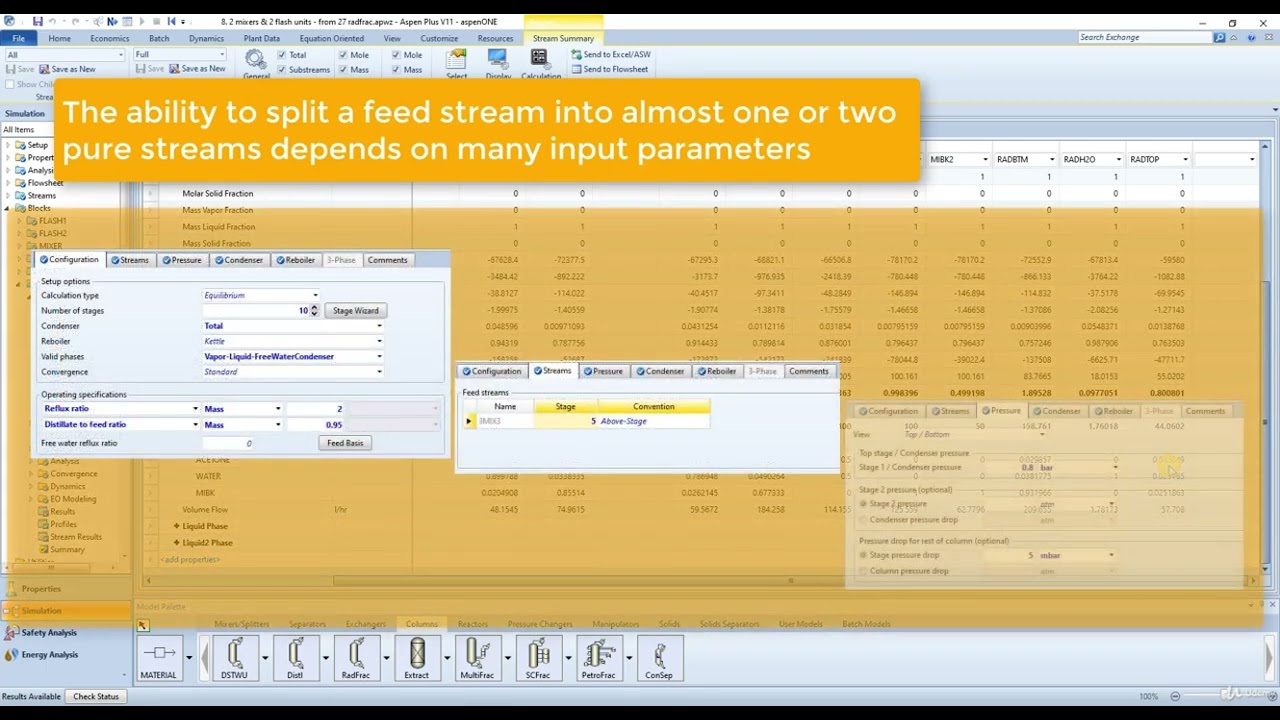Select the RadFrac column model icon
This screenshot has width=1280, height=720.
355,659
